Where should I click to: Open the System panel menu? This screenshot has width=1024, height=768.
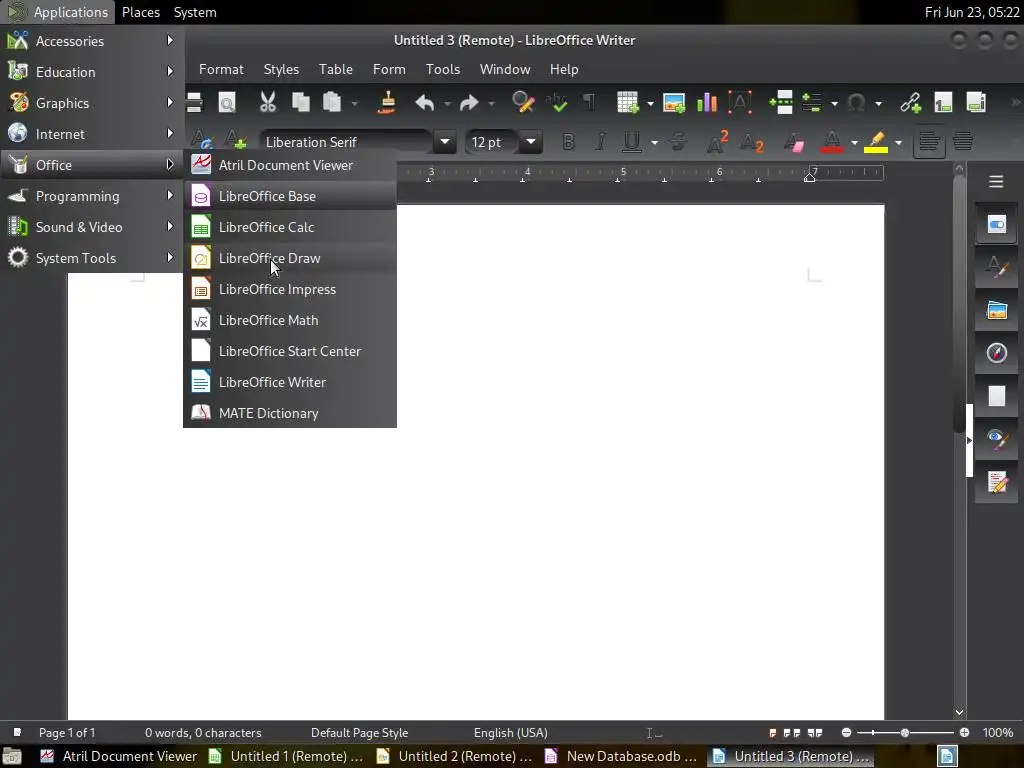tap(195, 12)
